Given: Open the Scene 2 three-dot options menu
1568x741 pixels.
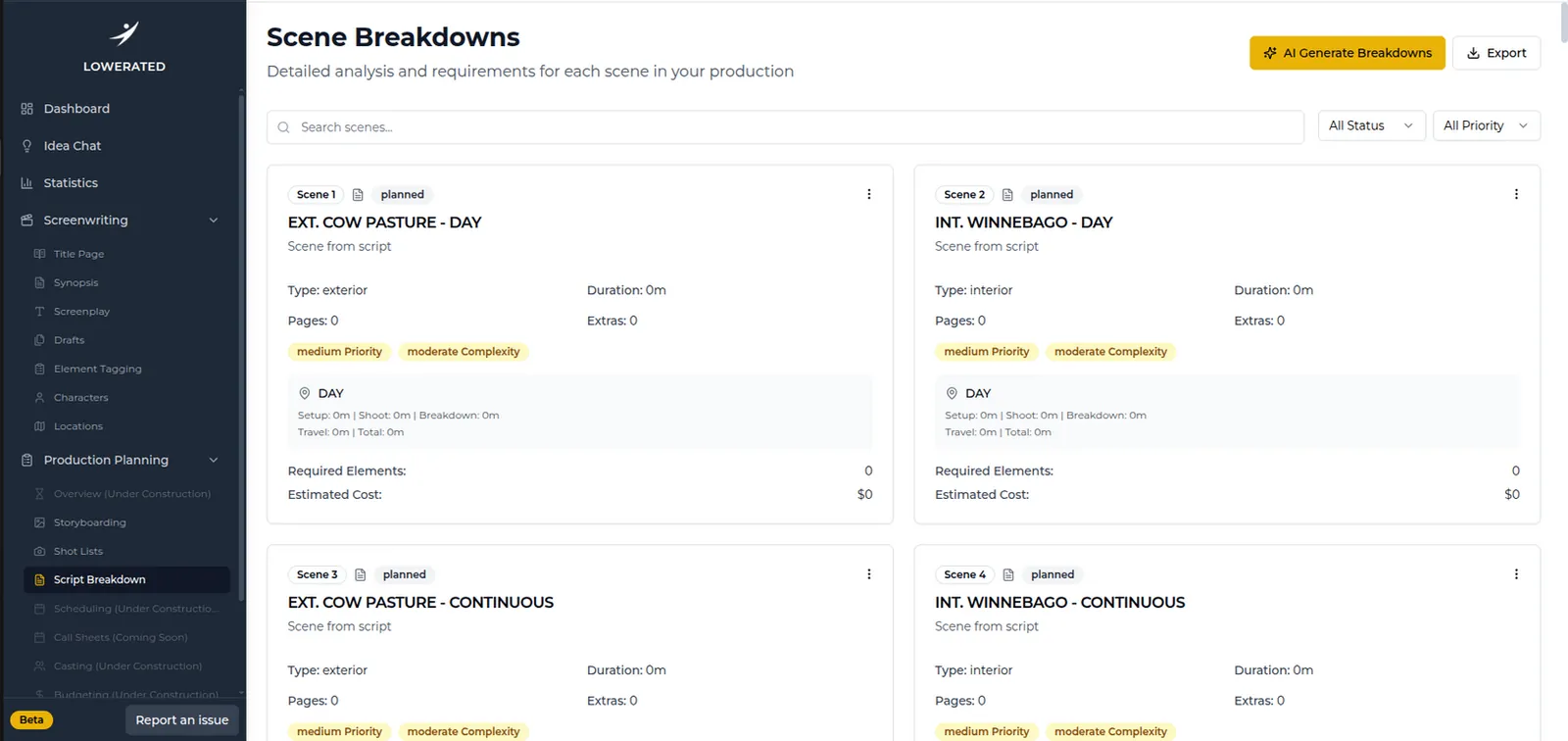Looking at the screenshot, I should point(1516,194).
